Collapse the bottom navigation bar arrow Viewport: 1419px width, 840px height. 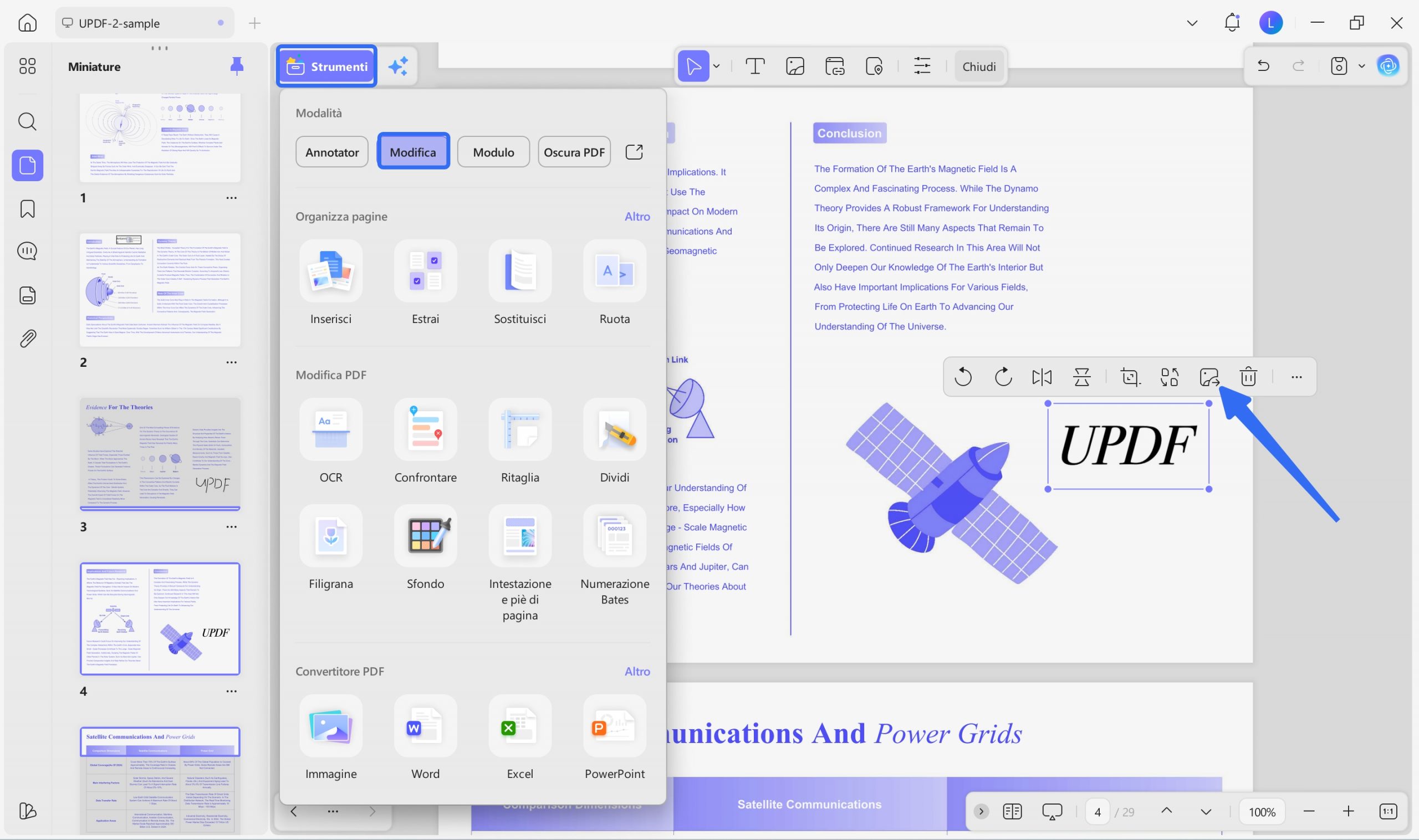[x=981, y=811]
